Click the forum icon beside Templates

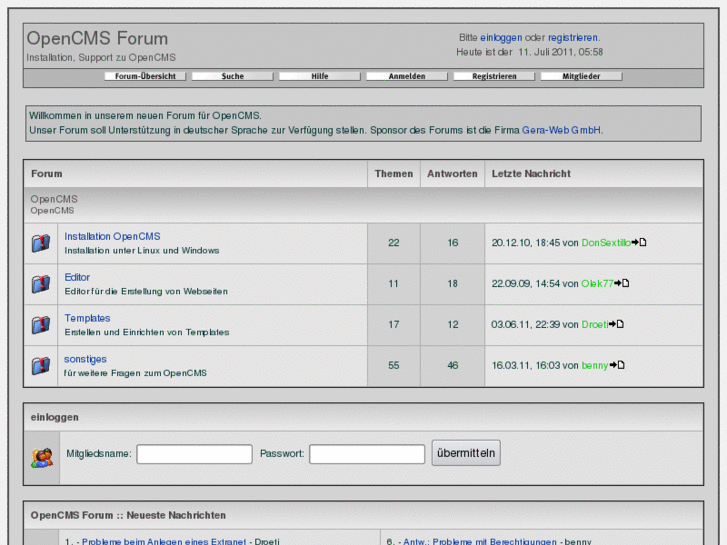pyautogui.click(x=41, y=325)
